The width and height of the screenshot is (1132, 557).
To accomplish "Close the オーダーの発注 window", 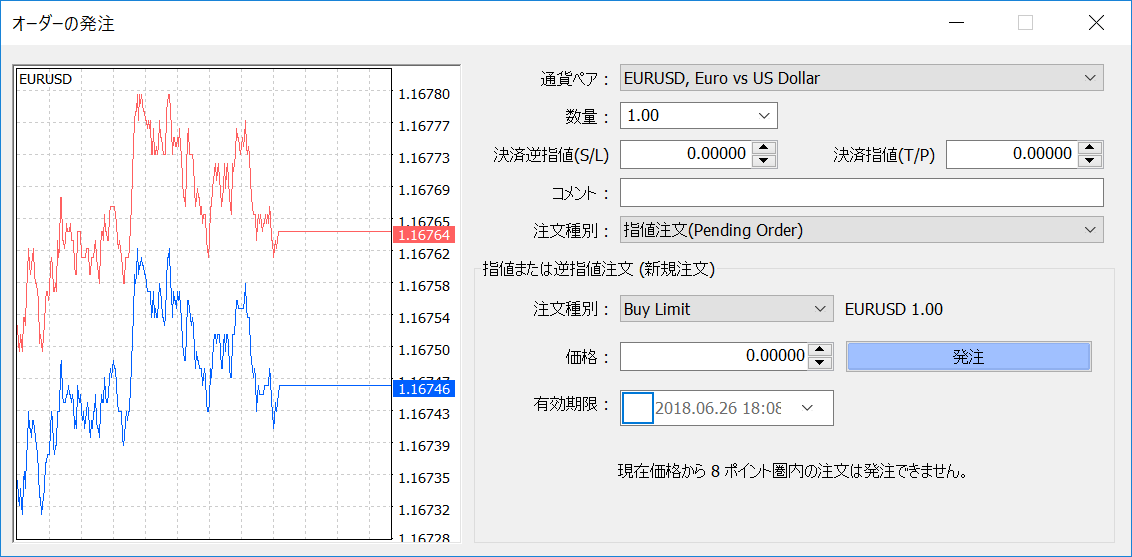I will pyautogui.click(x=1096, y=23).
